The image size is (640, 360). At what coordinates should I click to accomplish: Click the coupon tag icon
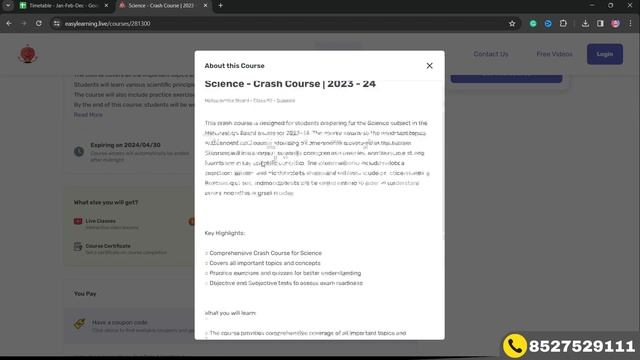80,324
